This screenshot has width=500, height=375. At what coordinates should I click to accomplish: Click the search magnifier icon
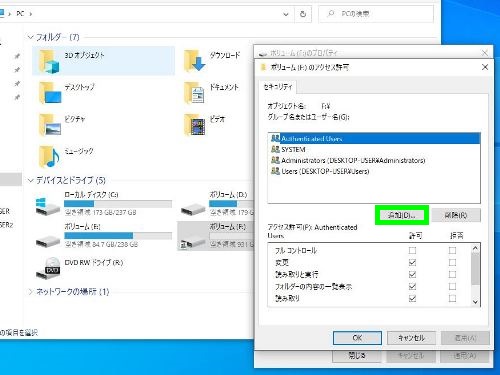[x=331, y=14]
